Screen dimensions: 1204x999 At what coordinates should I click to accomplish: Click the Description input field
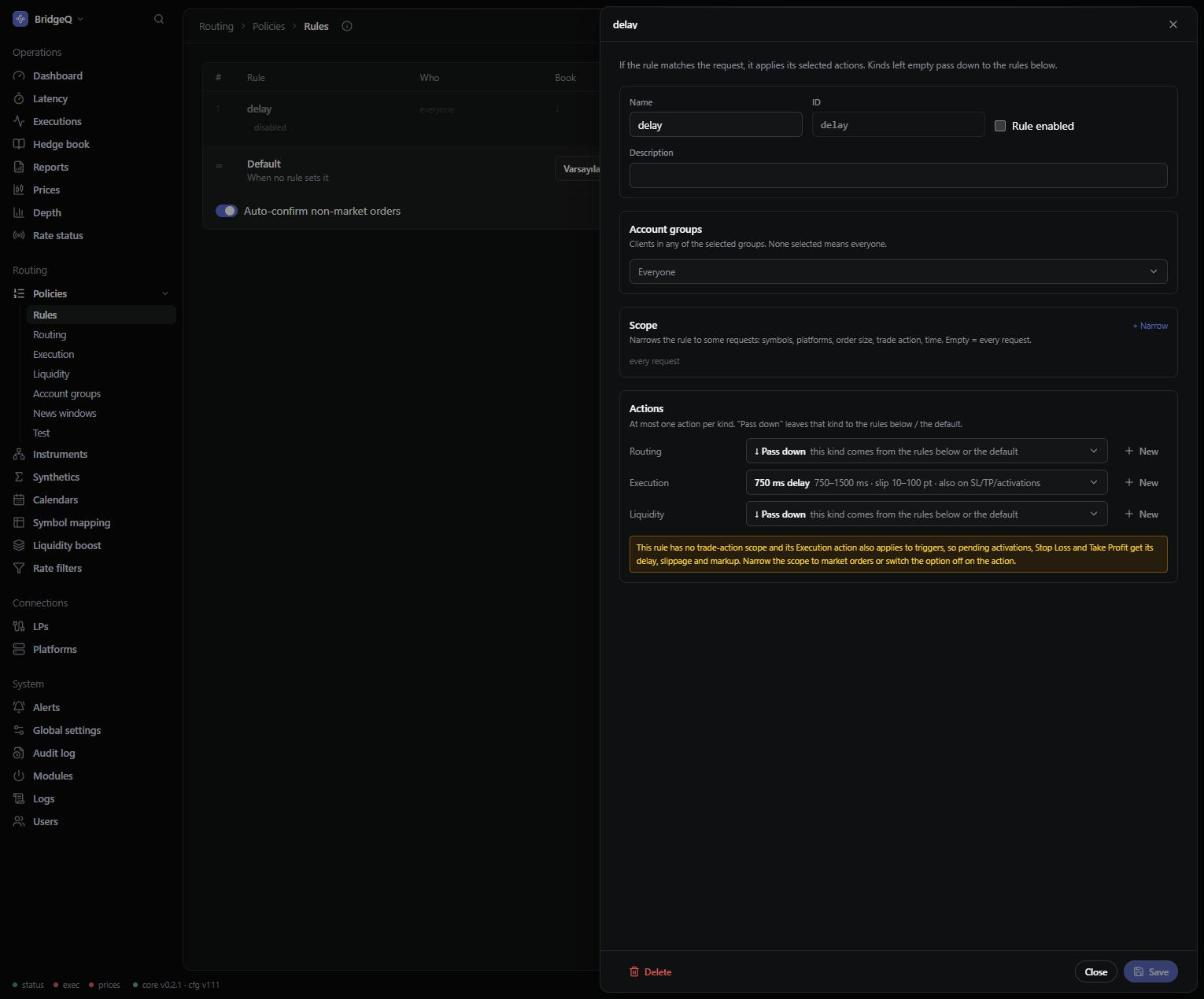pyautogui.click(x=898, y=176)
